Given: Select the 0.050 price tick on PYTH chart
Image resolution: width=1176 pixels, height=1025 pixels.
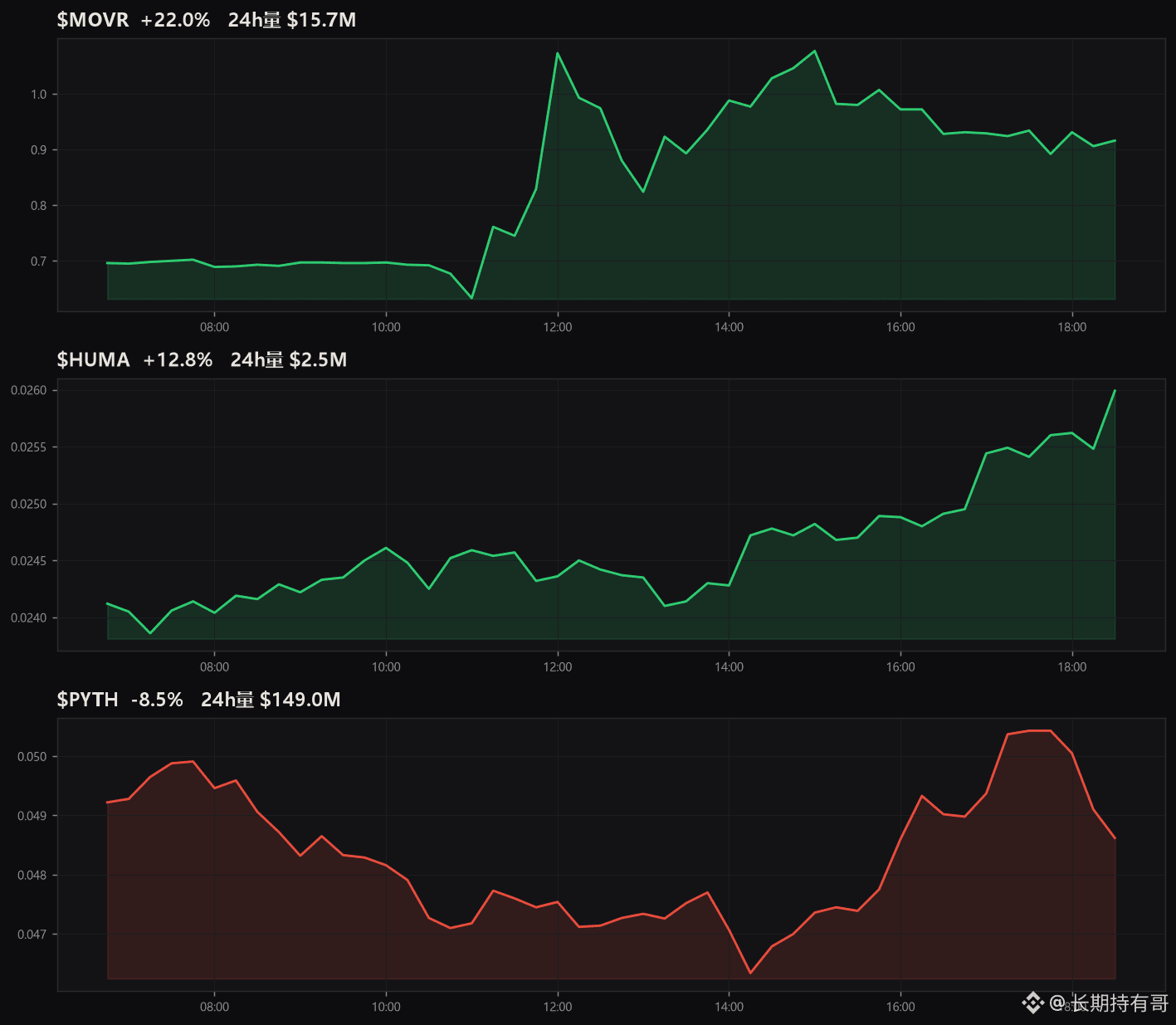Looking at the screenshot, I should point(32,757).
